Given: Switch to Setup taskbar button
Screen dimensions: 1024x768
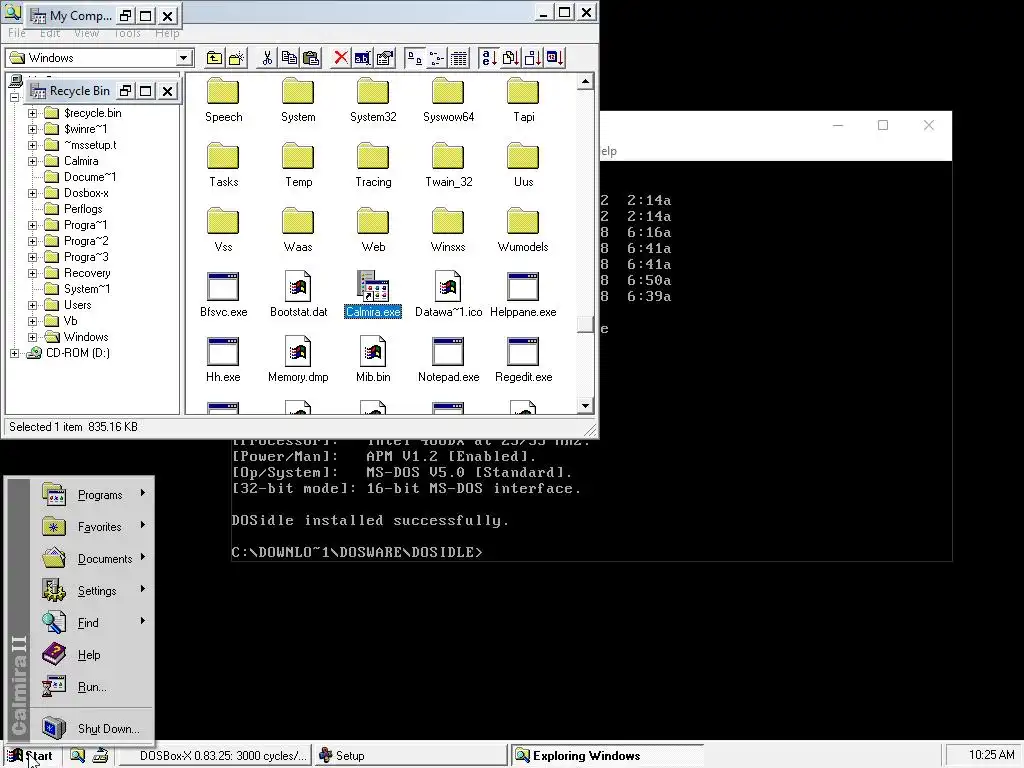Looking at the screenshot, I should 410,756.
